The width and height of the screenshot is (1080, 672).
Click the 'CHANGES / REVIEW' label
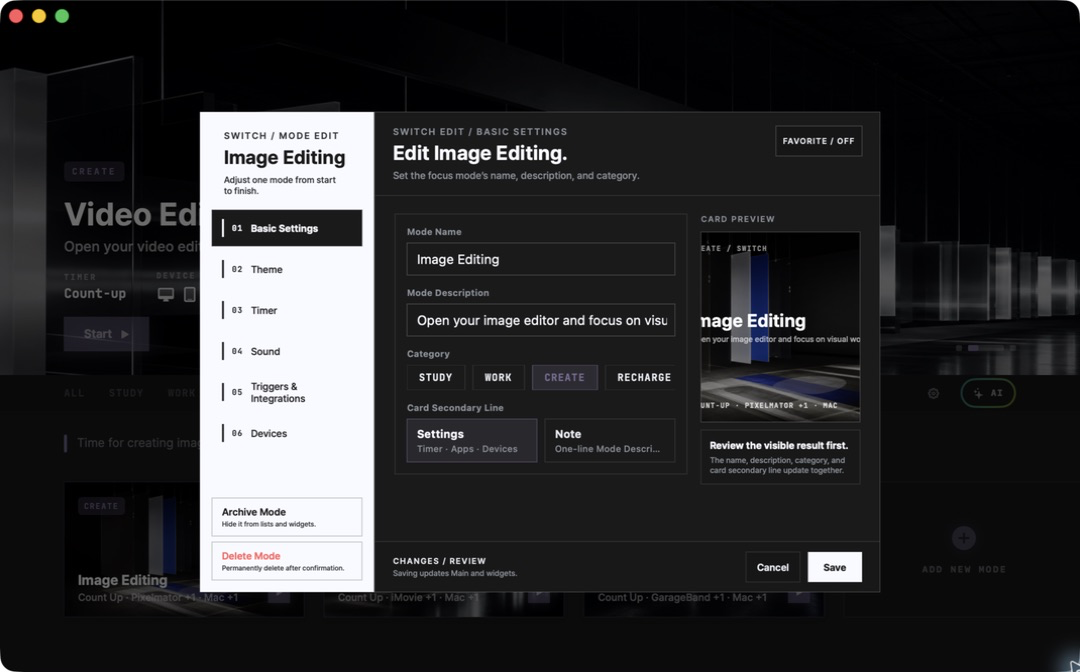tap(439, 561)
